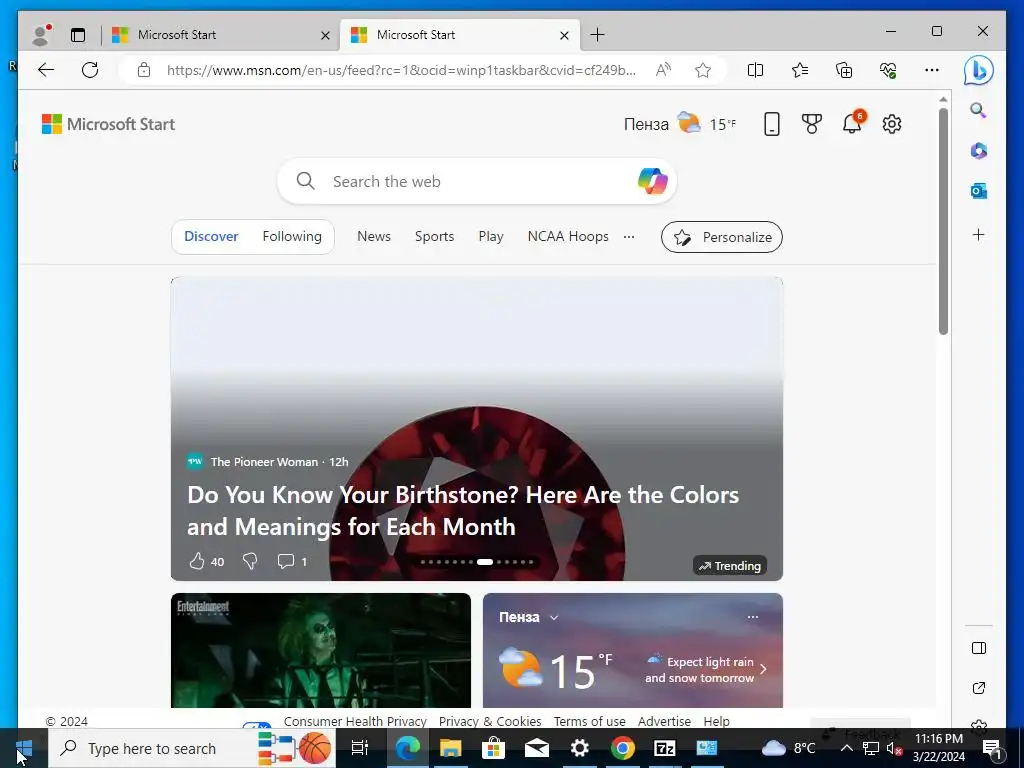
Task: Open the mobile phone icon on MSN header
Action: [x=771, y=124]
